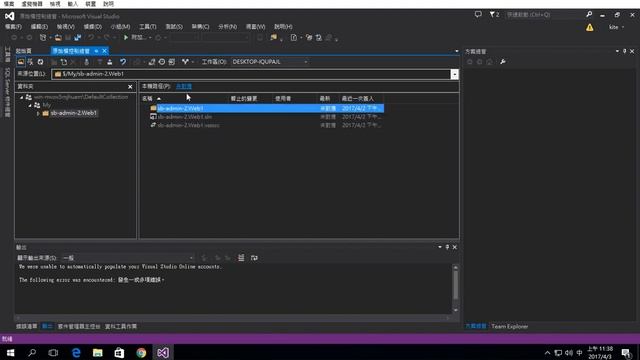Close the Source Control Explorer document tab
This screenshot has width=640, height=360.
tap(104, 51)
